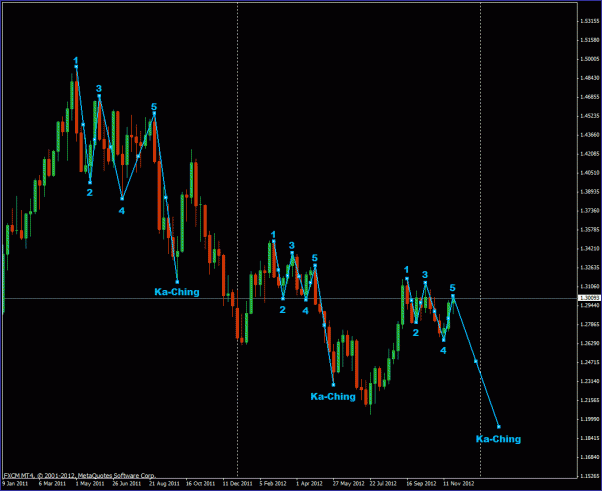Click the 21 Aug 2011 date label
Image resolution: width=602 pixels, height=491 pixels.
point(164,484)
